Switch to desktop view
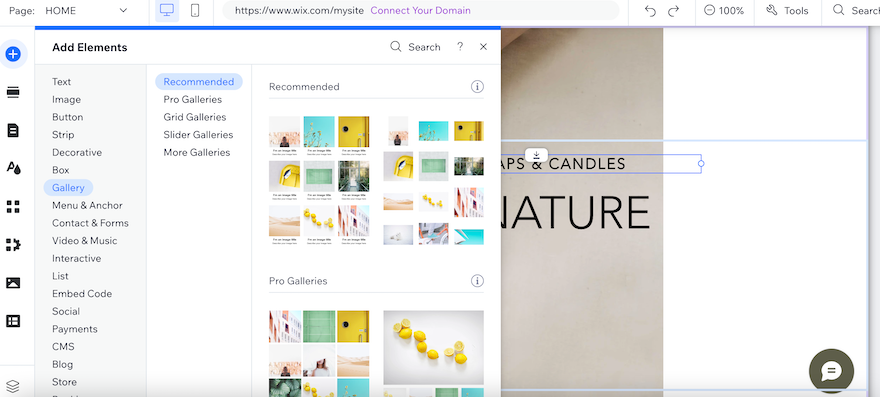880x397 pixels. 167,11
